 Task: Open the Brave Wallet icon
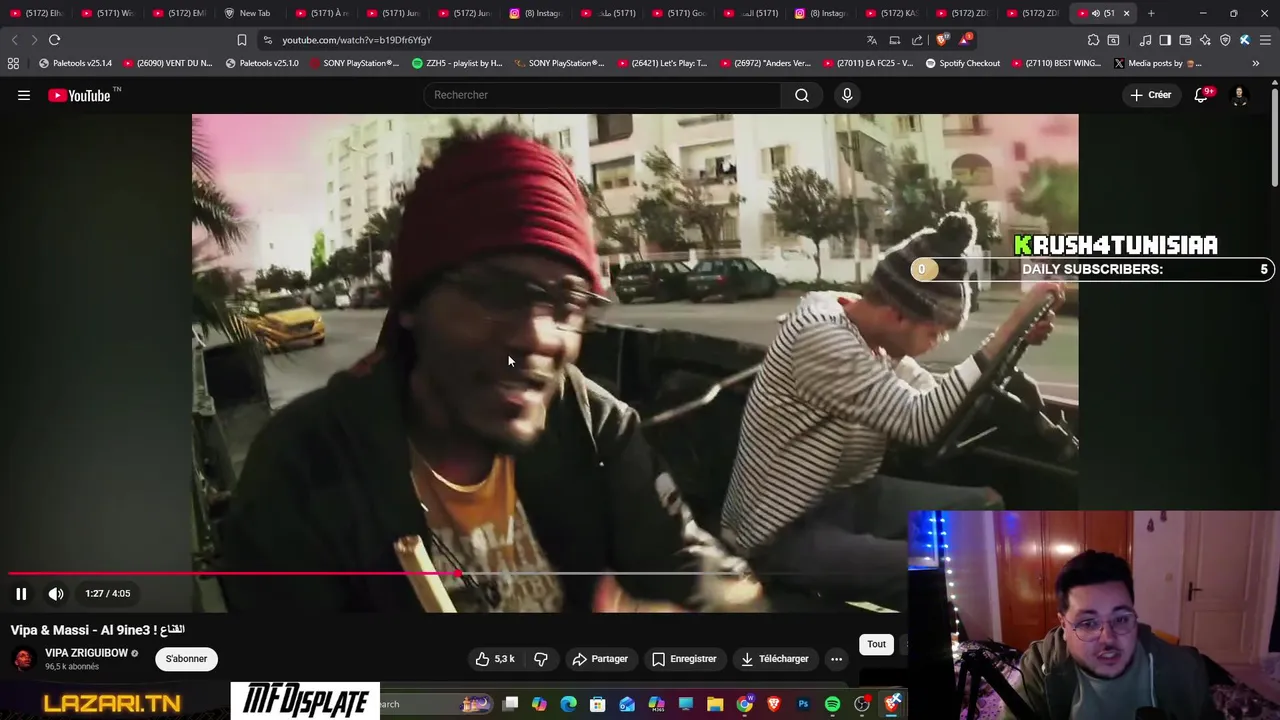pos(1185,40)
